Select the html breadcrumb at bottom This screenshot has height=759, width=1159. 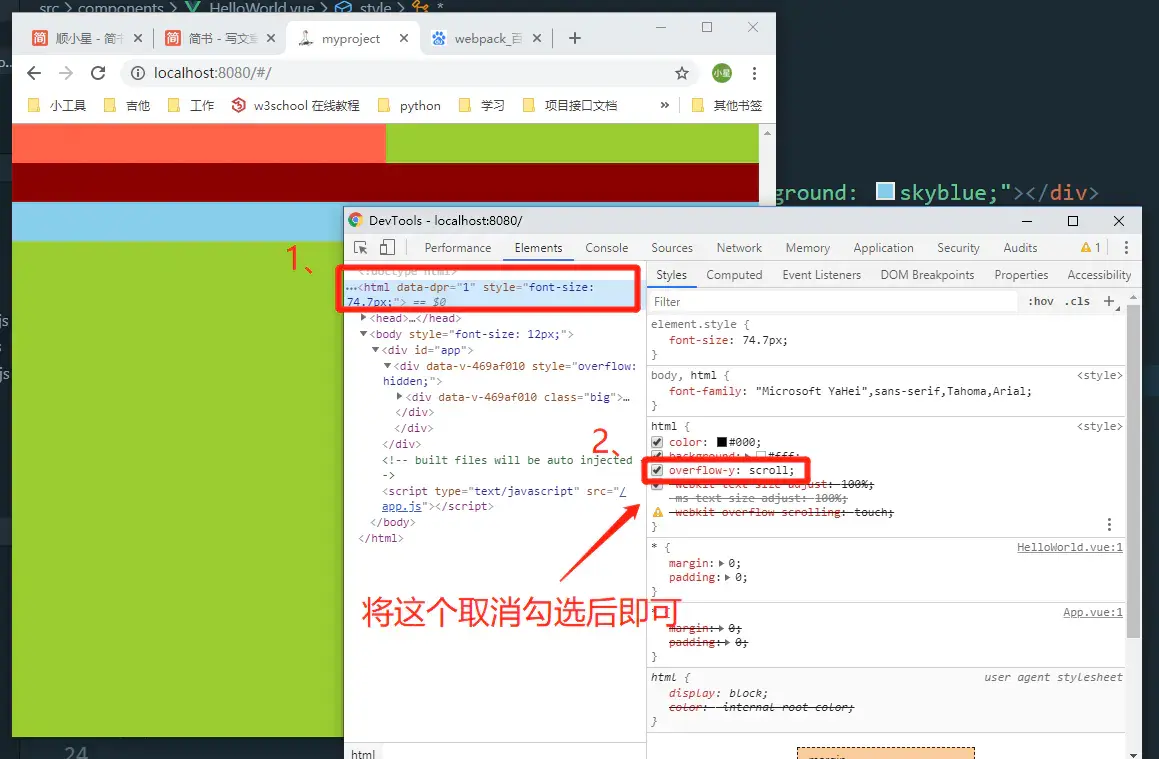[x=363, y=754]
